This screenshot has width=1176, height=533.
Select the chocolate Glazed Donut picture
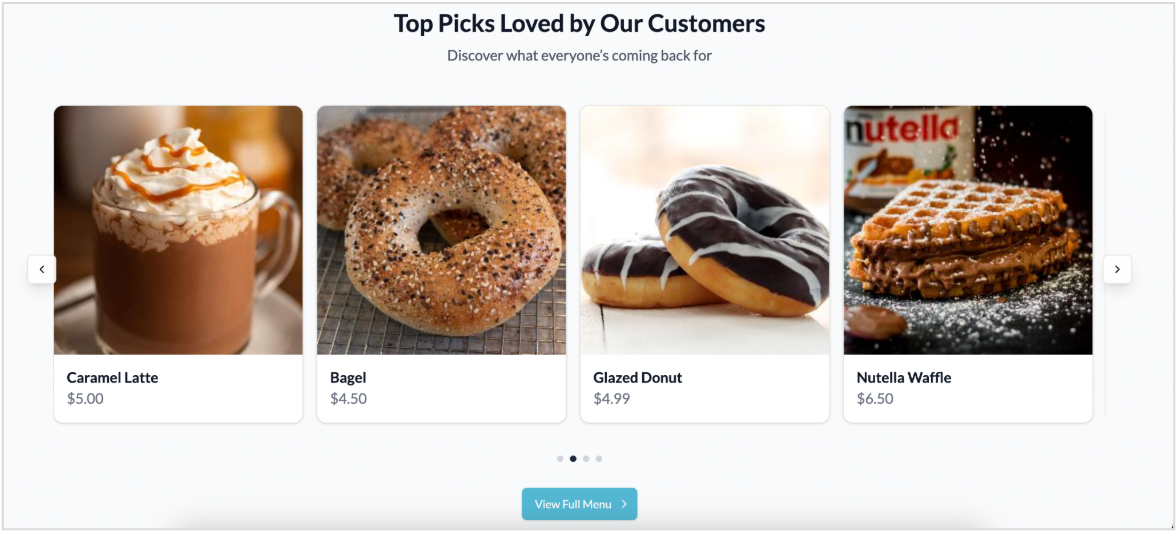(x=704, y=230)
